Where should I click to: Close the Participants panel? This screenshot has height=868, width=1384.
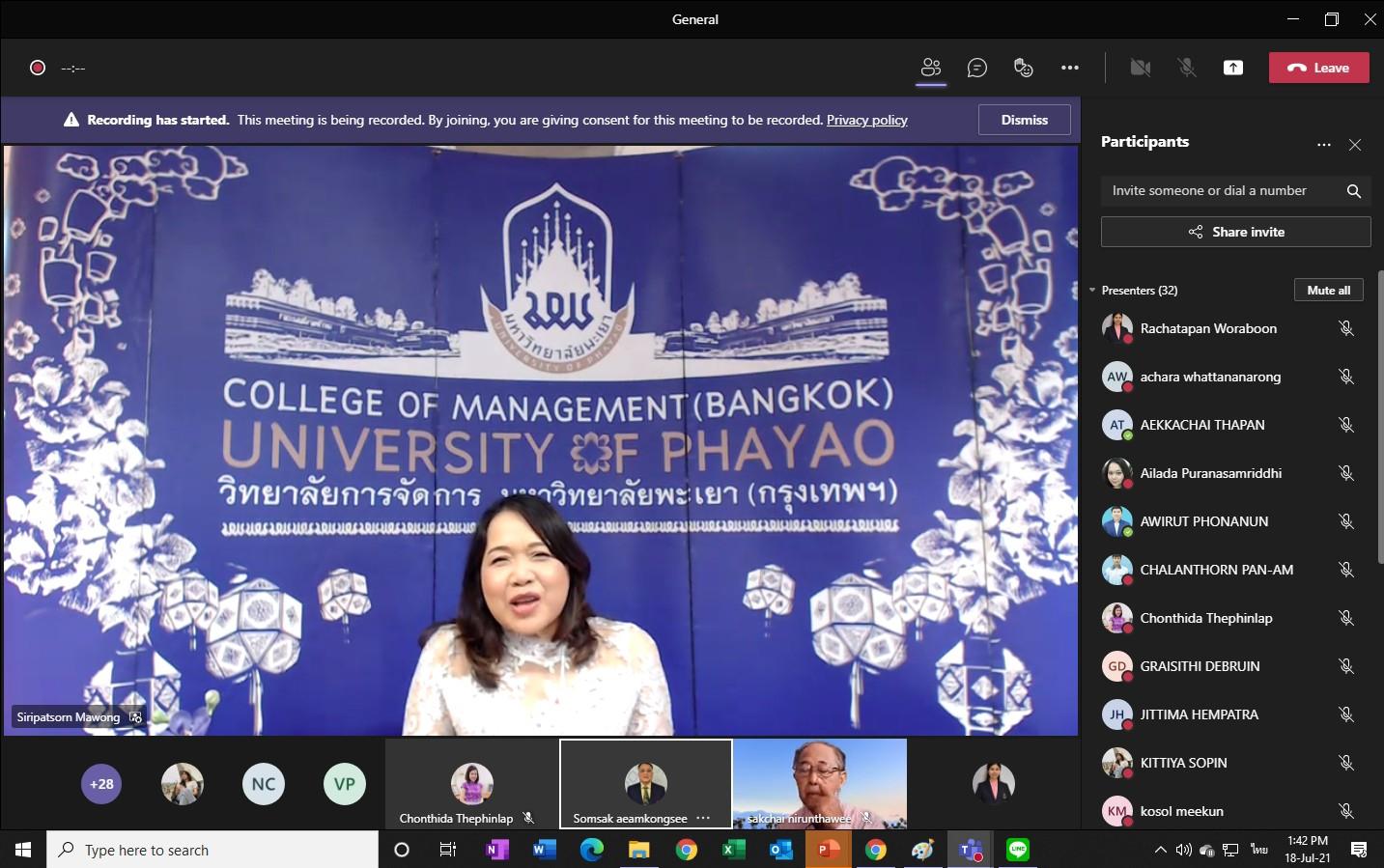click(1355, 145)
